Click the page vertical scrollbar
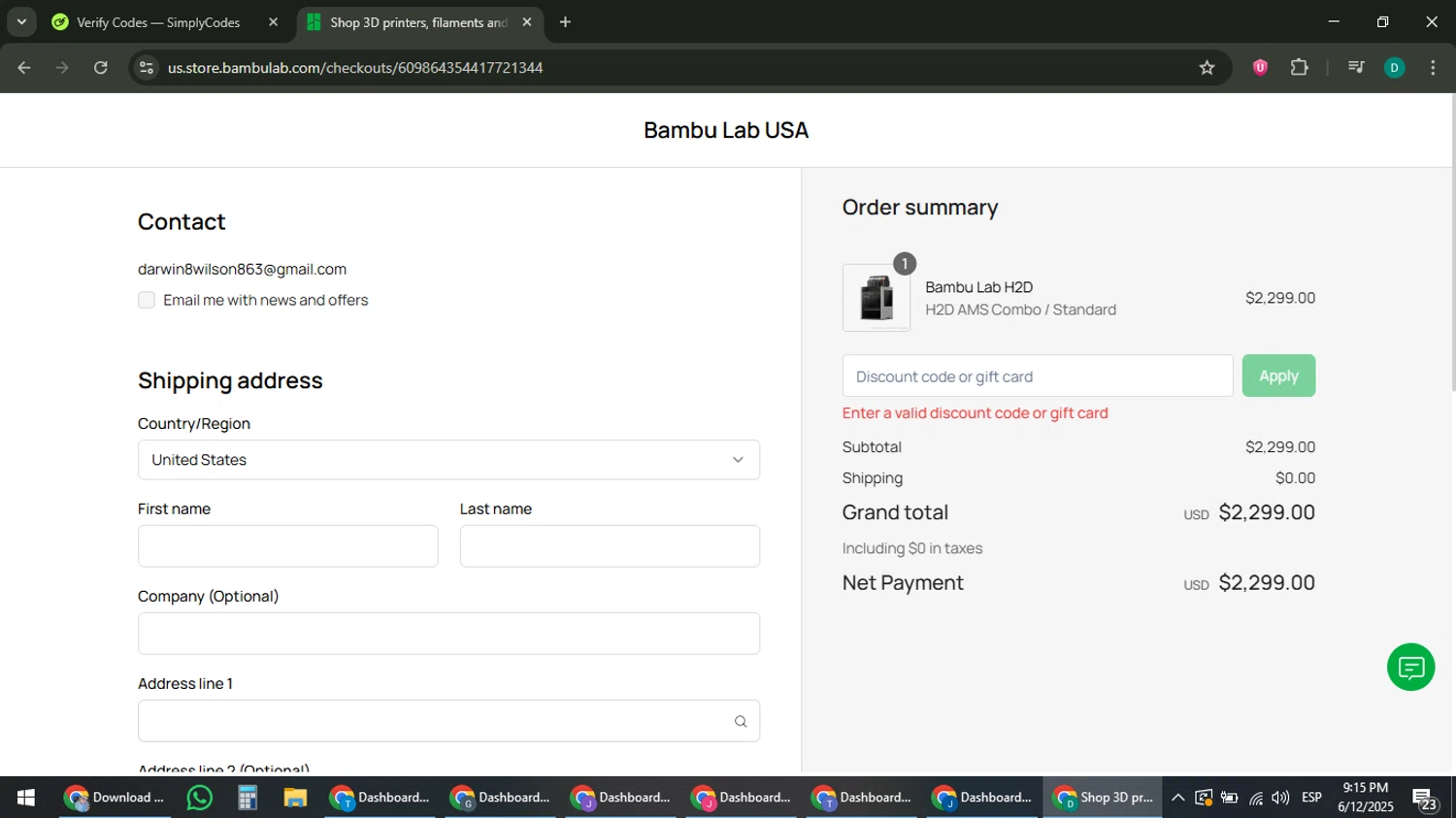The width and height of the screenshot is (1456, 818). pos(1452,243)
